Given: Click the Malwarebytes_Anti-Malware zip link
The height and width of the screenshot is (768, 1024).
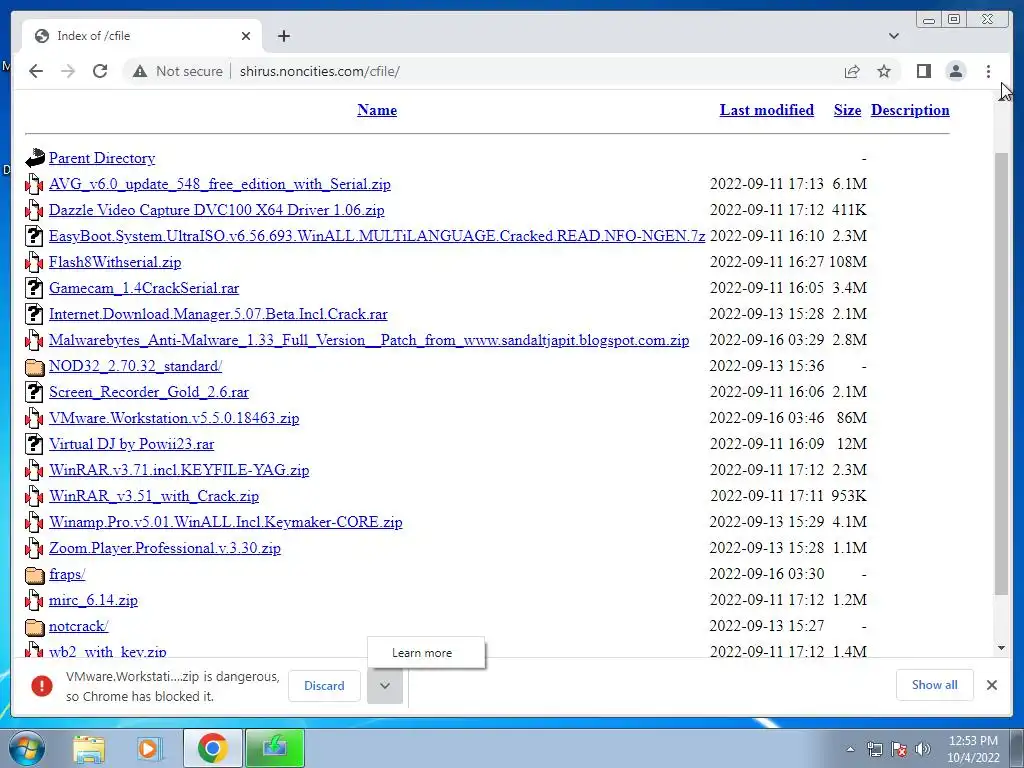Looking at the screenshot, I should (369, 340).
